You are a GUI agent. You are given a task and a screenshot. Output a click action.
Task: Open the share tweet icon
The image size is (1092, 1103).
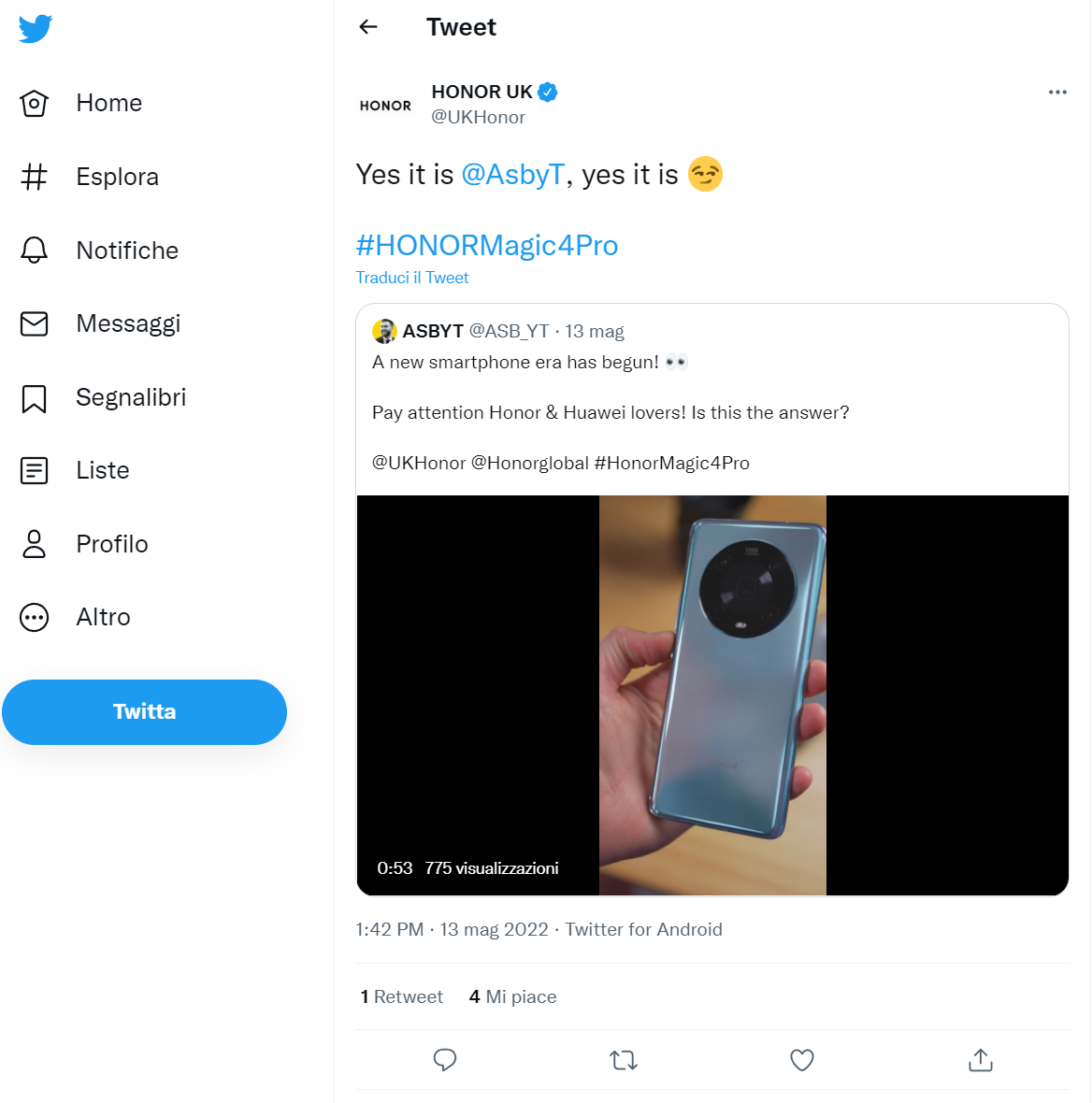click(x=981, y=1060)
